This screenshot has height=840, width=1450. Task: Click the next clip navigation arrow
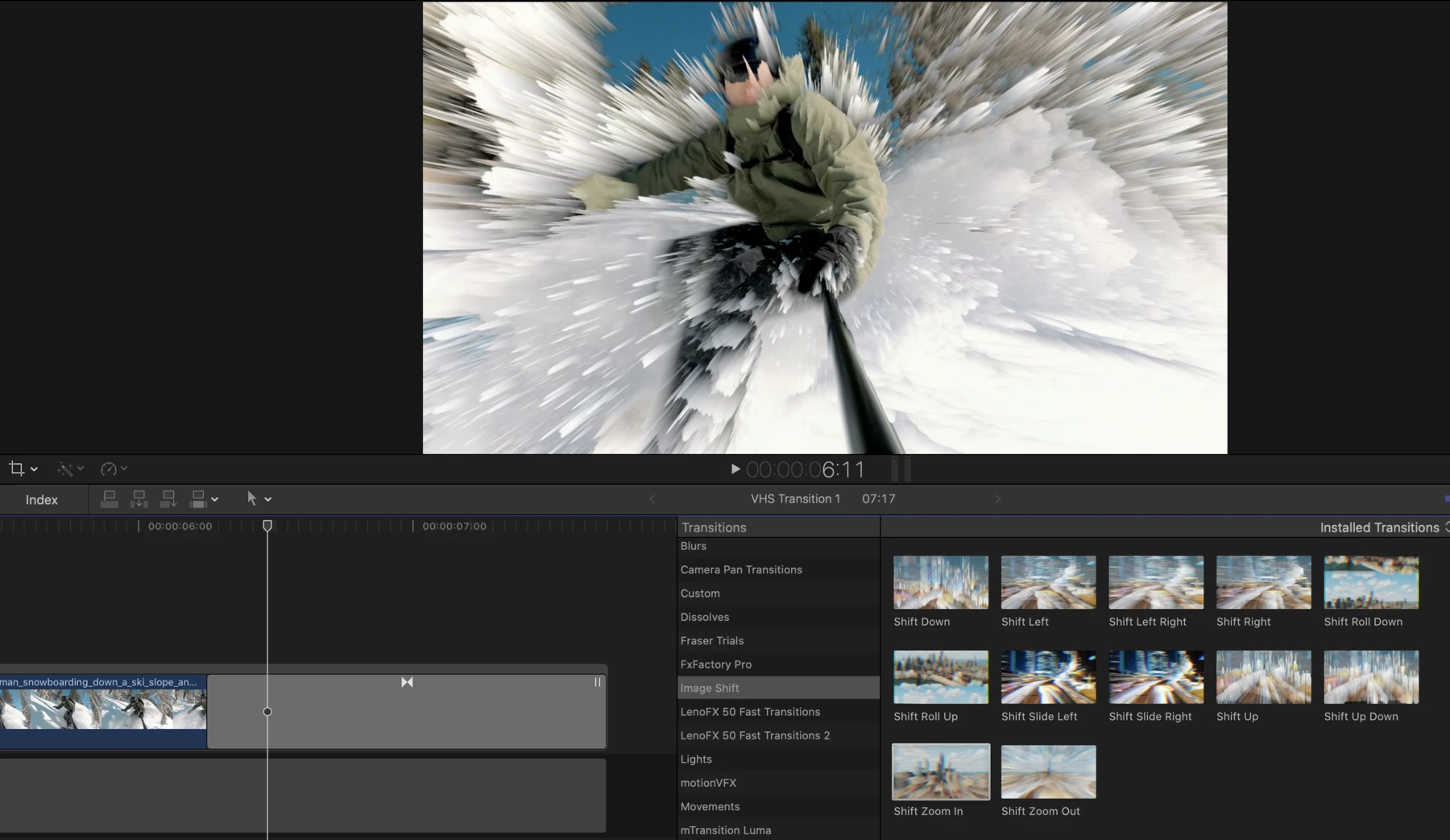(x=998, y=499)
